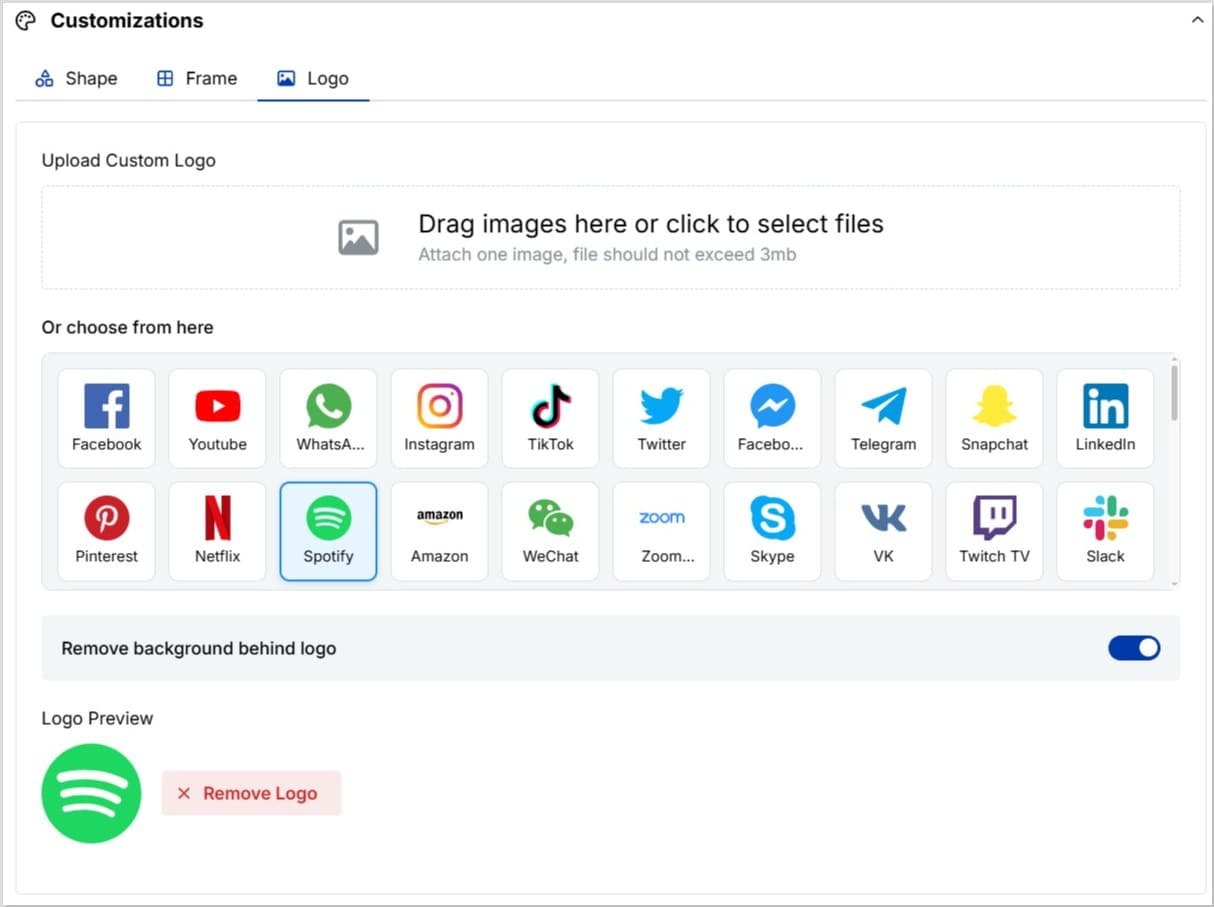This screenshot has height=907, width=1214.
Task: Select the Instagram logo
Action: click(440, 418)
